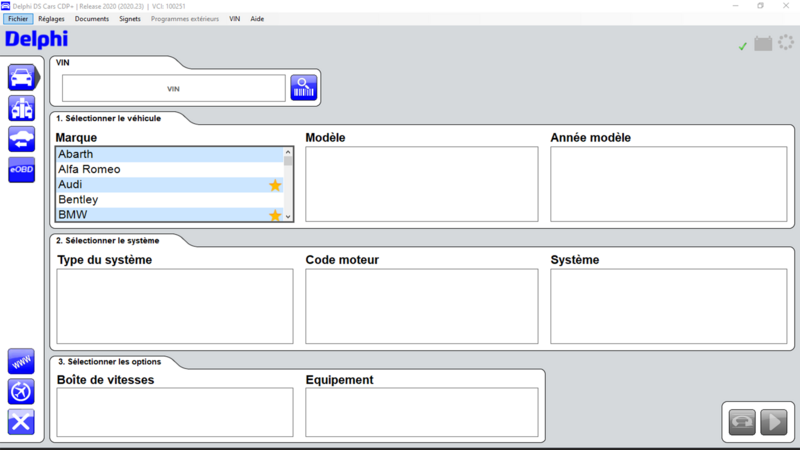Click the Type du système list box

(175, 306)
